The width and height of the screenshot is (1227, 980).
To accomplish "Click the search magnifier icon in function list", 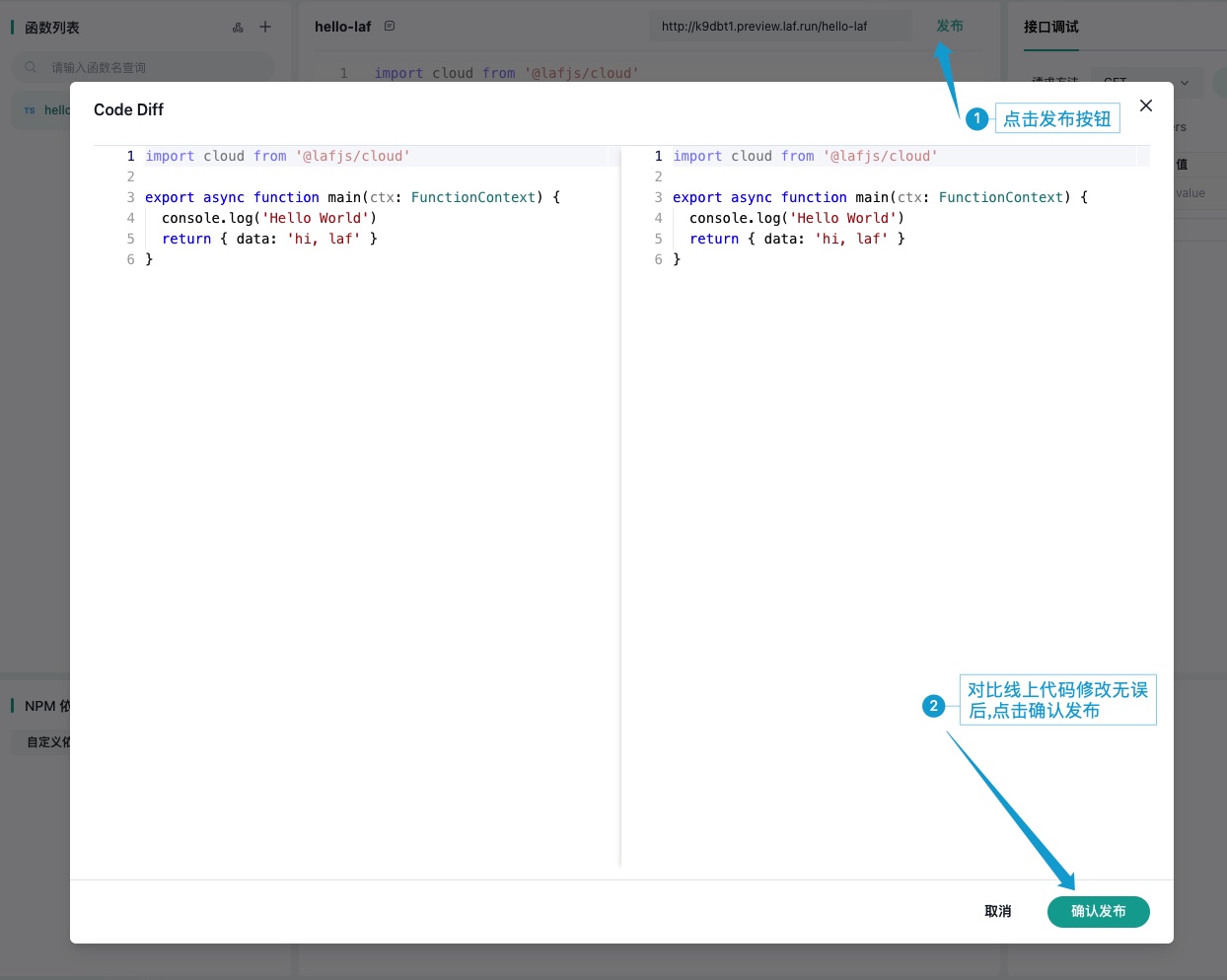I will point(31,67).
